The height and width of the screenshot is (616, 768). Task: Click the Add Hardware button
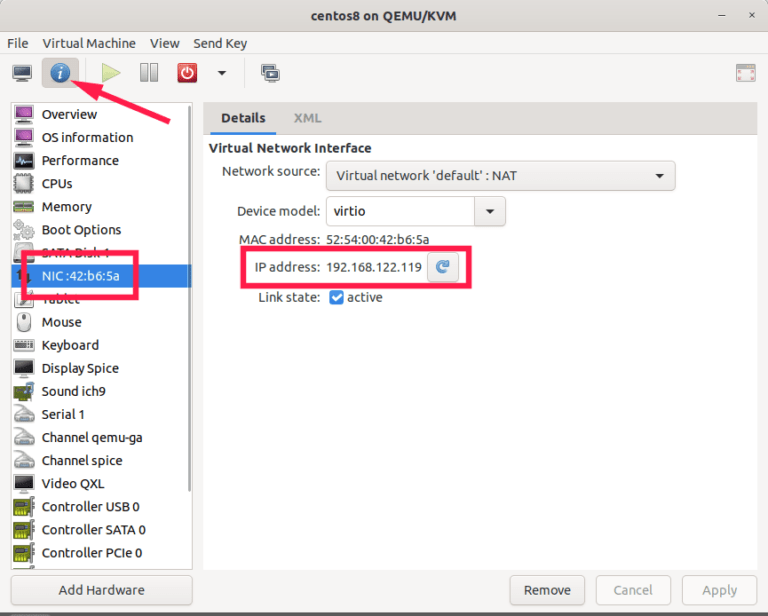(x=101, y=590)
